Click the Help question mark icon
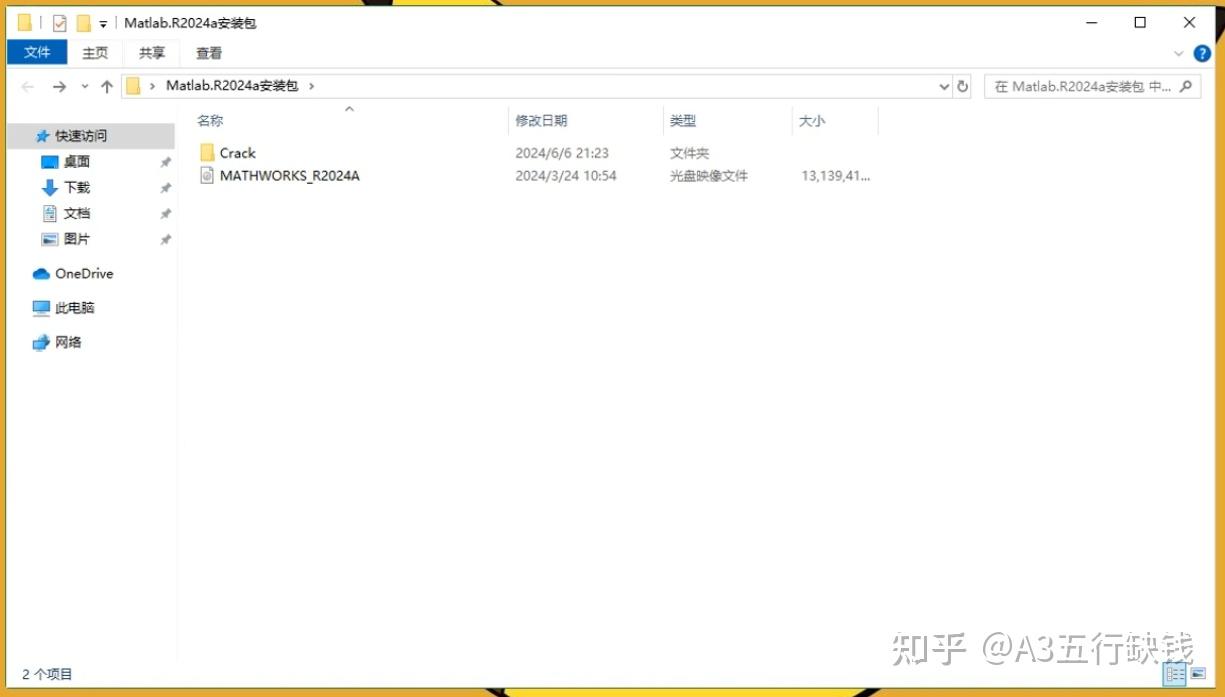The height and width of the screenshot is (697, 1225). coord(1201,53)
